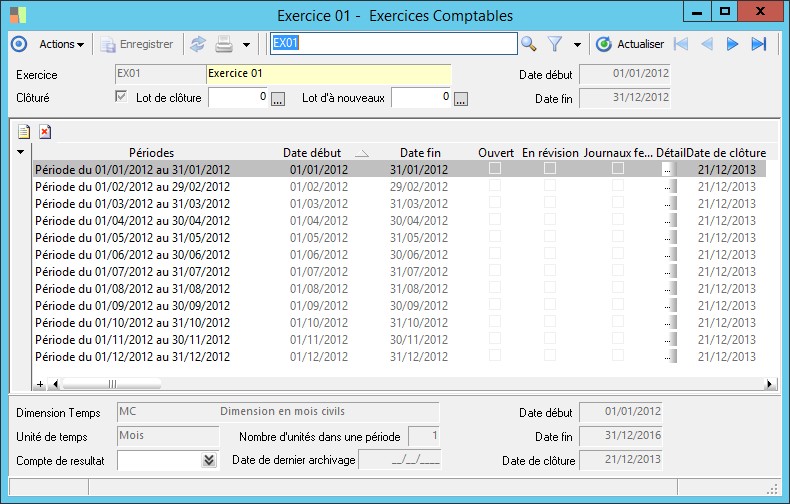Open the grid options triangle at header left
Image resolution: width=790 pixels, height=504 pixels.
(x=21, y=152)
